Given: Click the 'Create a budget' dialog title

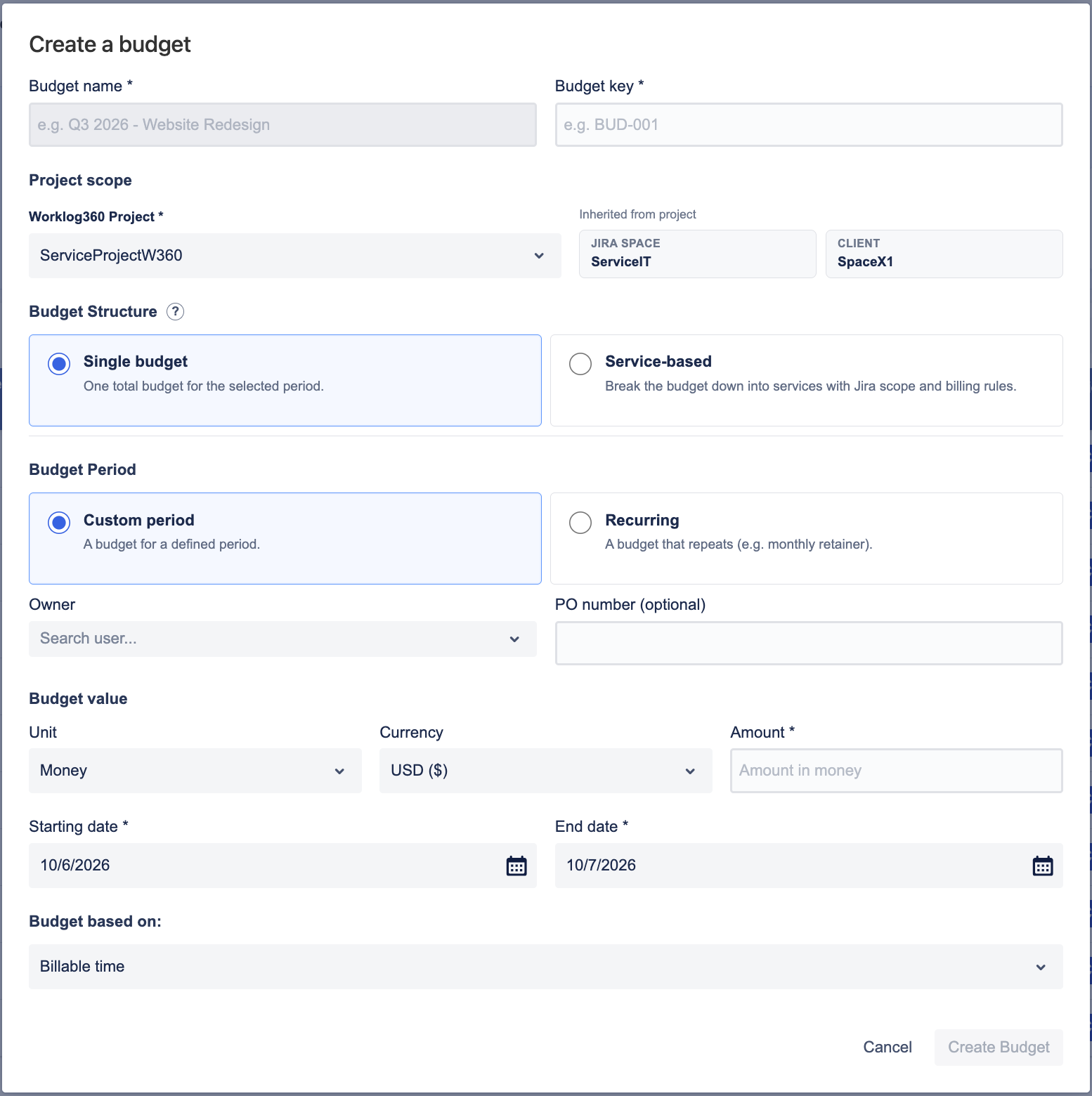Looking at the screenshot, I should click(110, 44).
